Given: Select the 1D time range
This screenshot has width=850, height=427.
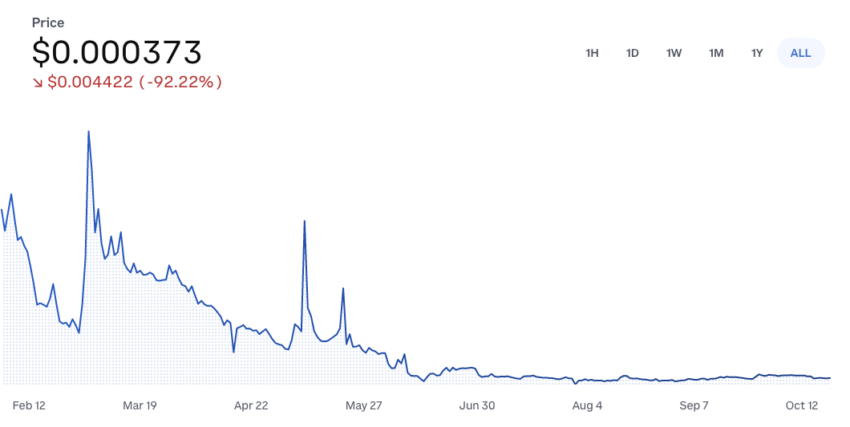Looking at the screenshot, I should (x=632, y=53).
